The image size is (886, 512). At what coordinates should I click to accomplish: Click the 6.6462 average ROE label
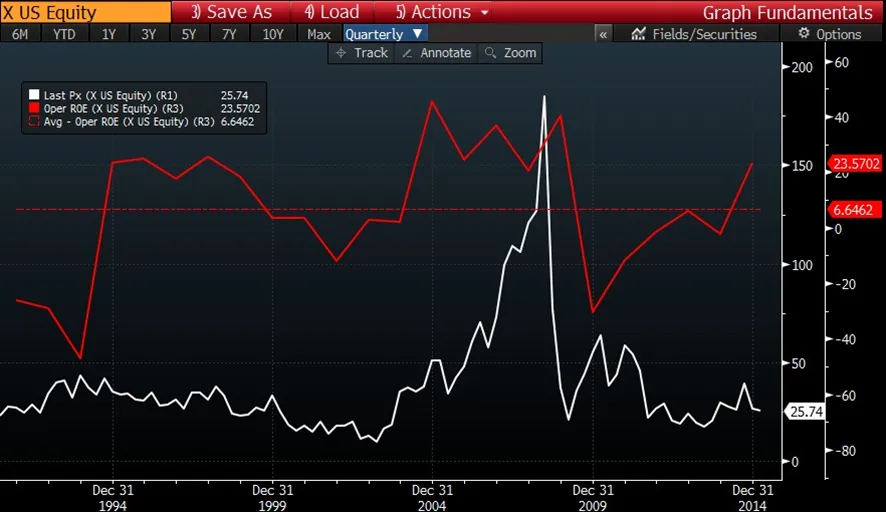pyautogui.click(x=854, y=210)
